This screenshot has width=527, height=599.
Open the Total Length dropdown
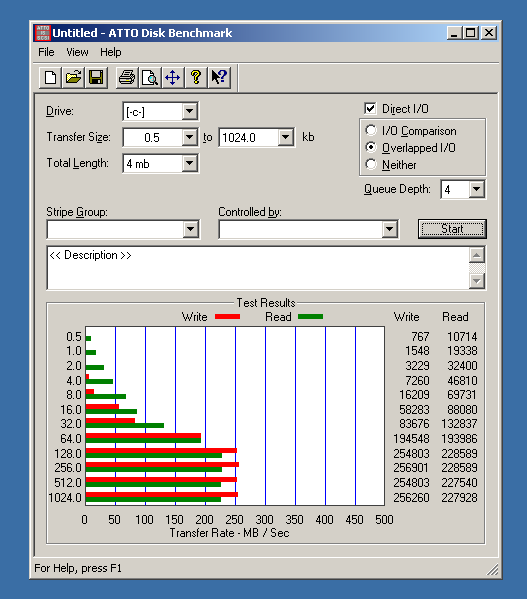click(189, 164)
